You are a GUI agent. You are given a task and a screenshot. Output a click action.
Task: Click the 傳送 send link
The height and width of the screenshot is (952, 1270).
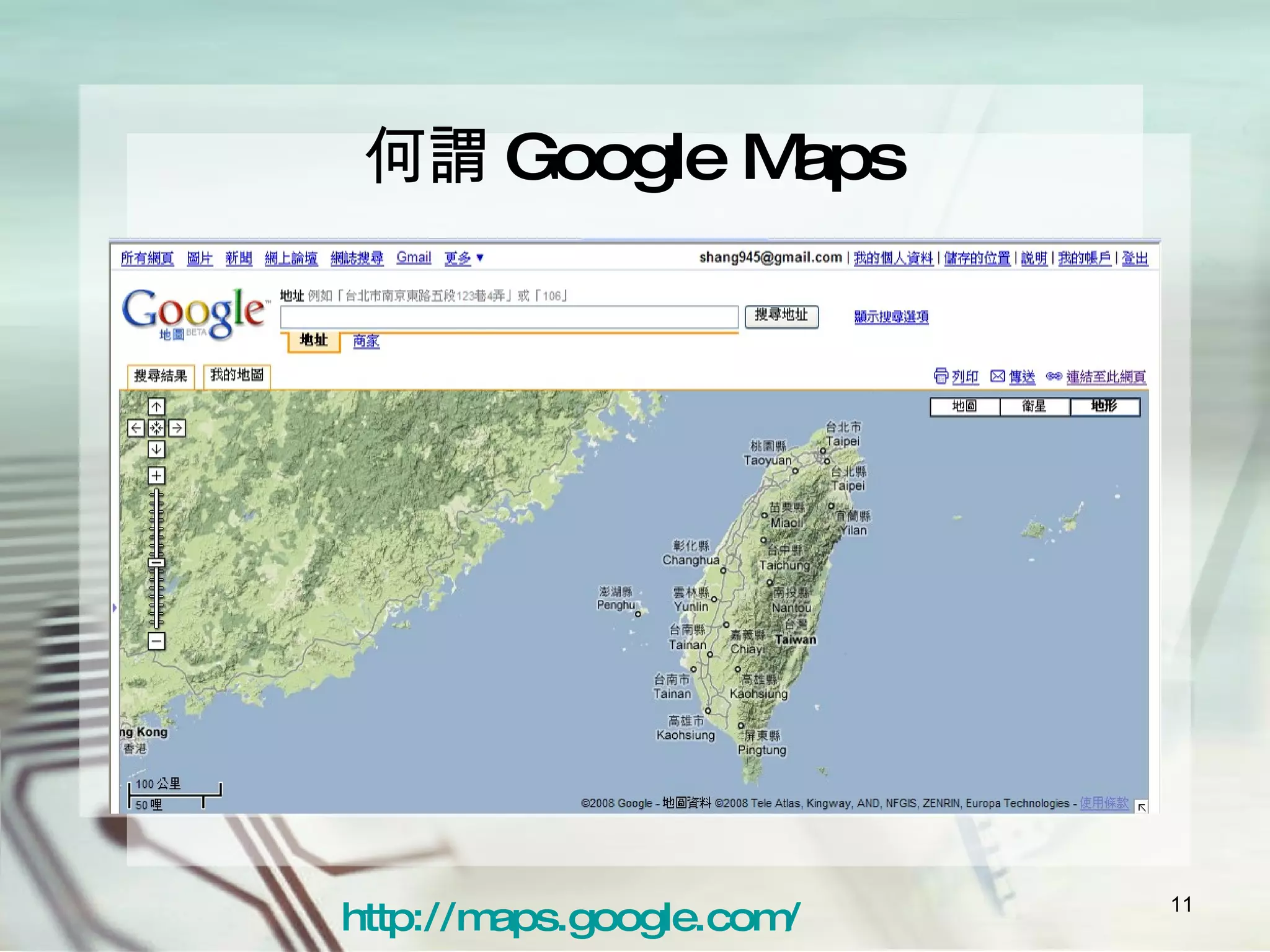(x=1022, y=377)
